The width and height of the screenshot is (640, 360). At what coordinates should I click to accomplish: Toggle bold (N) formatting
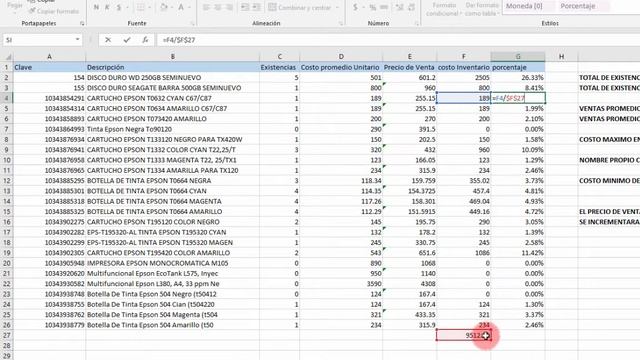(x=96, y=7)
